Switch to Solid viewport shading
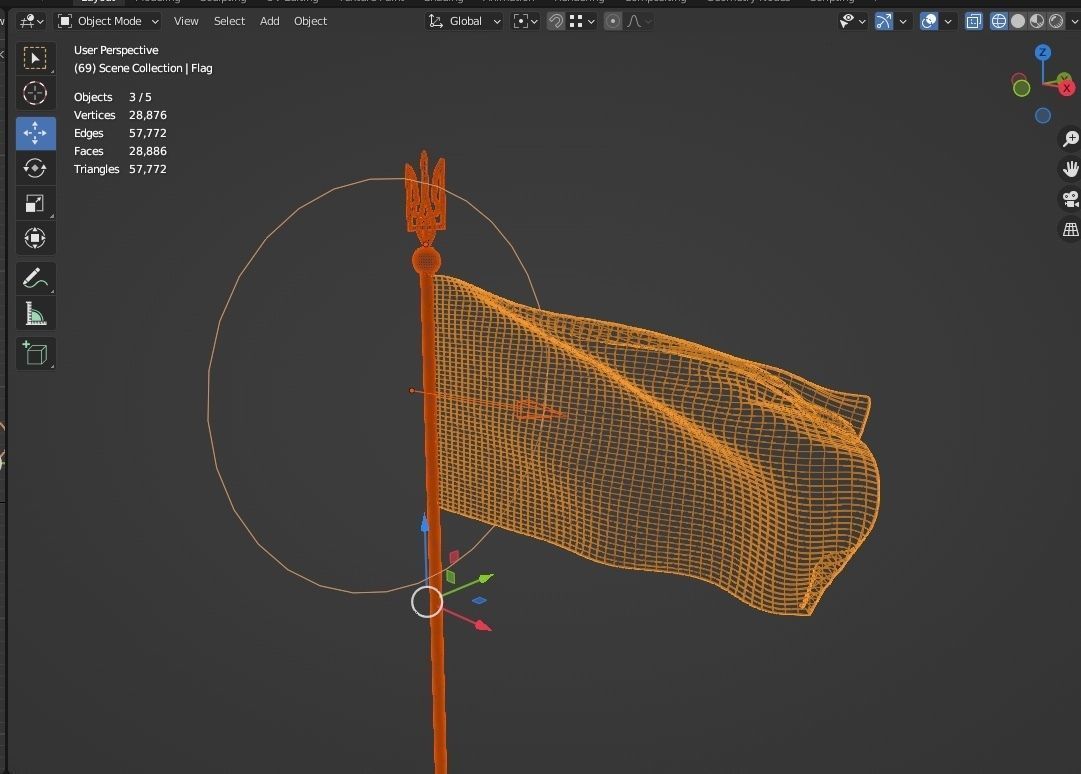1081x774 pixels. 1018,21
